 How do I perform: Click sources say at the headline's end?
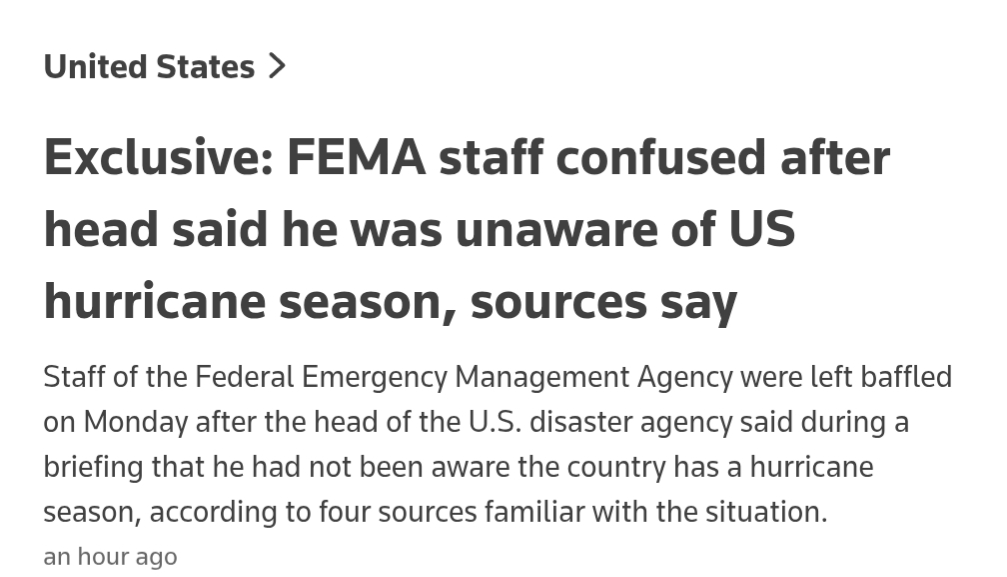[x=604, y=302]
